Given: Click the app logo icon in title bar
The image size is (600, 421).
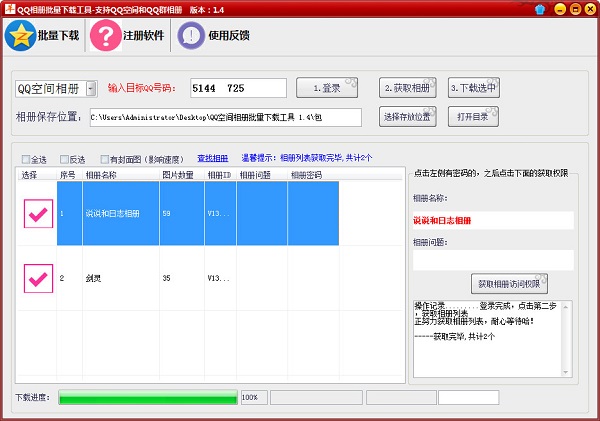Looking at the screenshot, I should 10,9.
